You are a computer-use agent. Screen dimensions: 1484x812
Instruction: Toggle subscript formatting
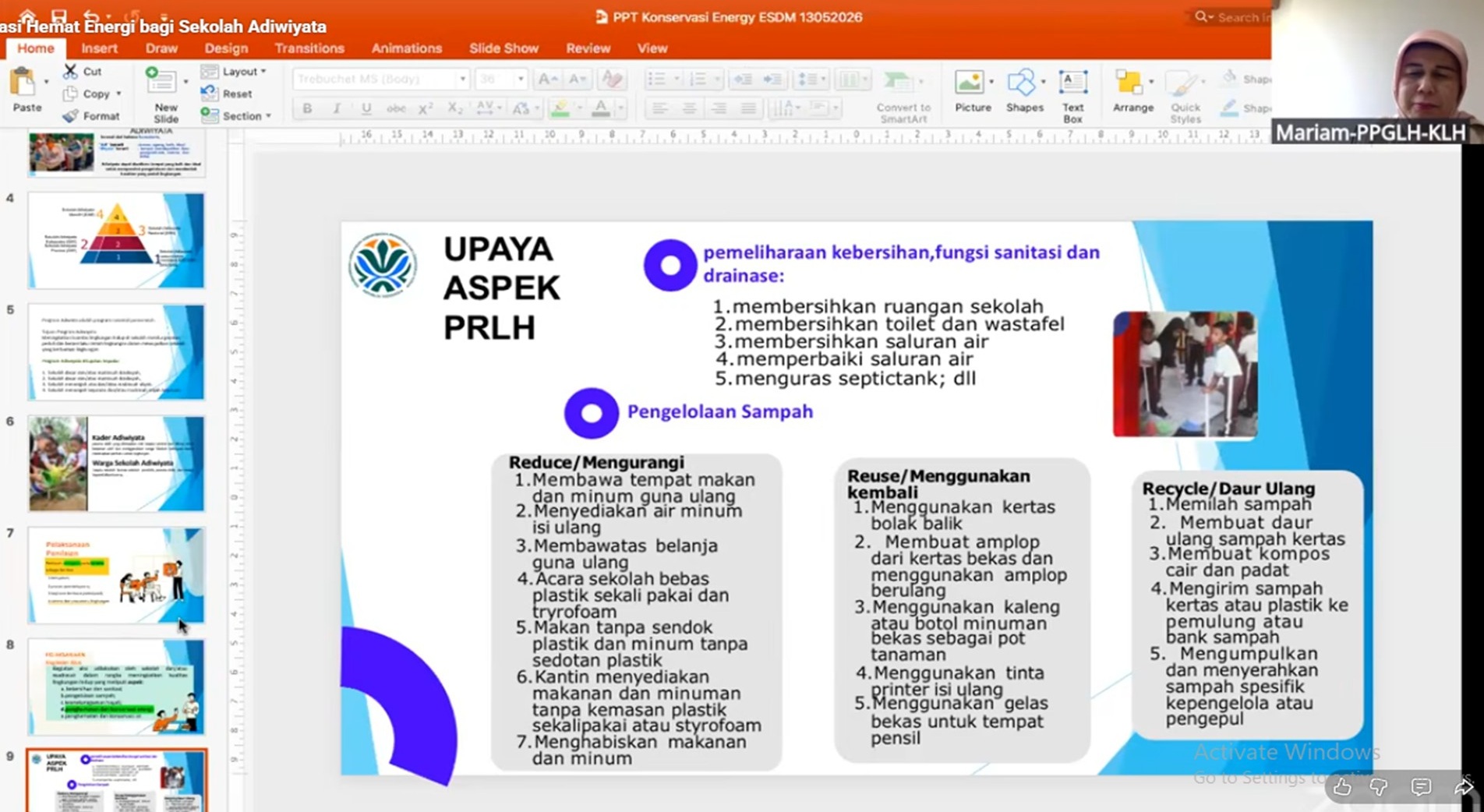tap(455, 108)
